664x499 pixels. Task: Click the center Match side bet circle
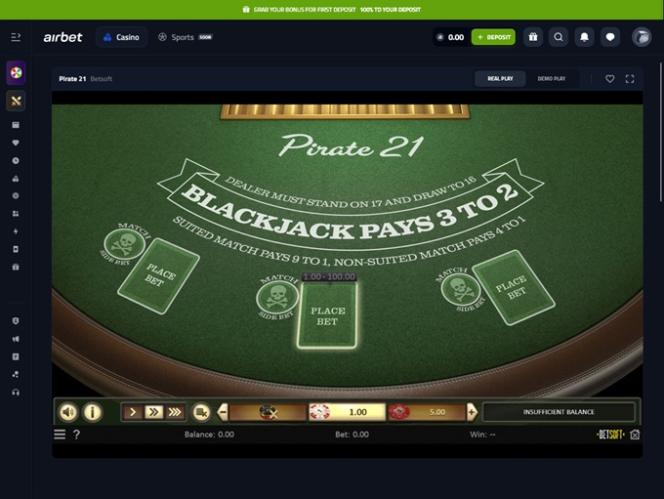coord(277,297)
